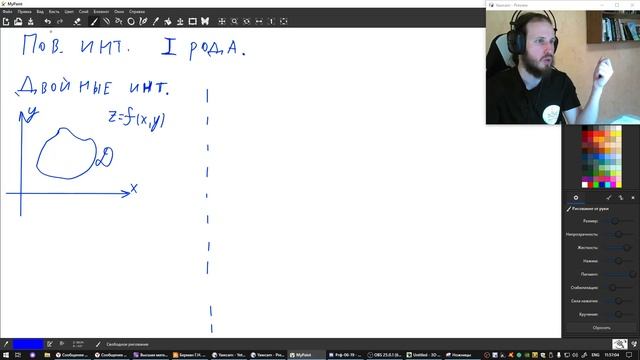The width and height of the screenshot is (640, 360).
Task: Redo the undone stroke
Action: (60, 22)
